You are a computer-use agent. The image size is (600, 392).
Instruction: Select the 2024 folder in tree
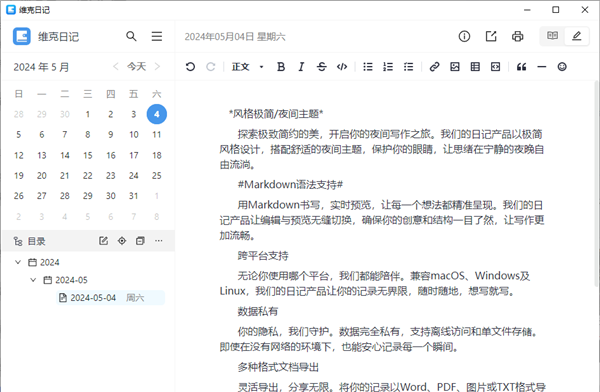coord(44,262)
